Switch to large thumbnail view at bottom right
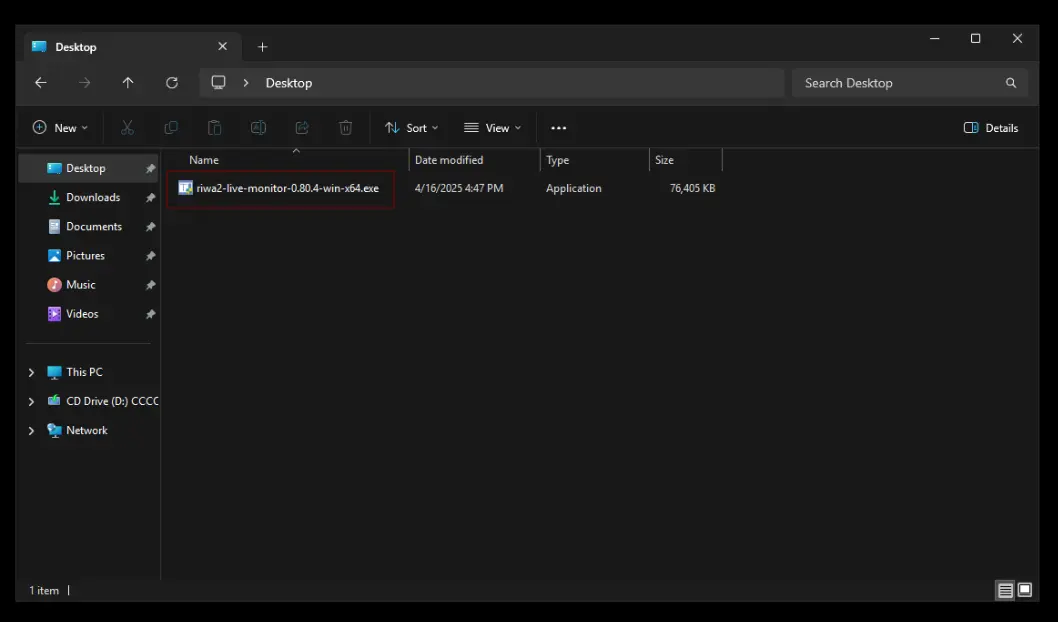The image size is (1058, 622). (1023, 590)
